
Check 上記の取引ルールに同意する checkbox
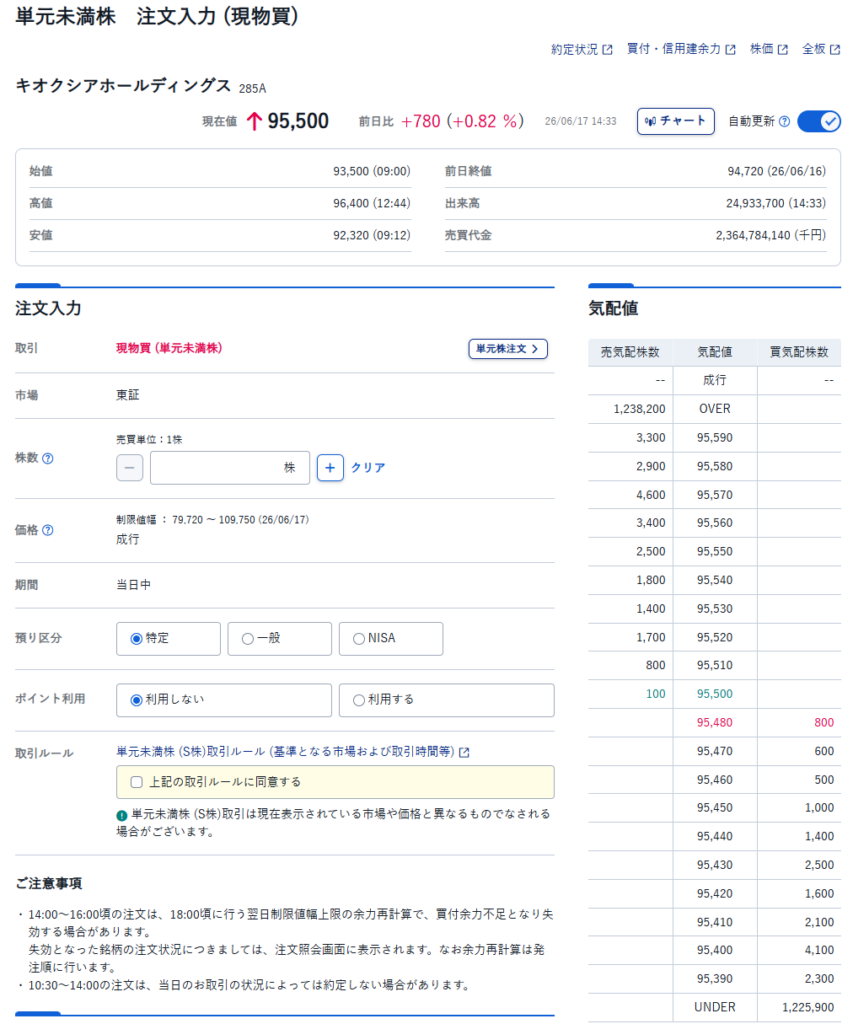(137, 782)
